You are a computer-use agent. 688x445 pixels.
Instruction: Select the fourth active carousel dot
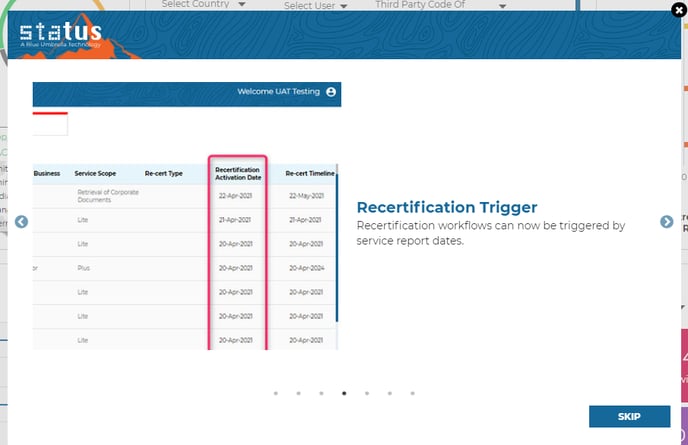(x=344, y=393)
